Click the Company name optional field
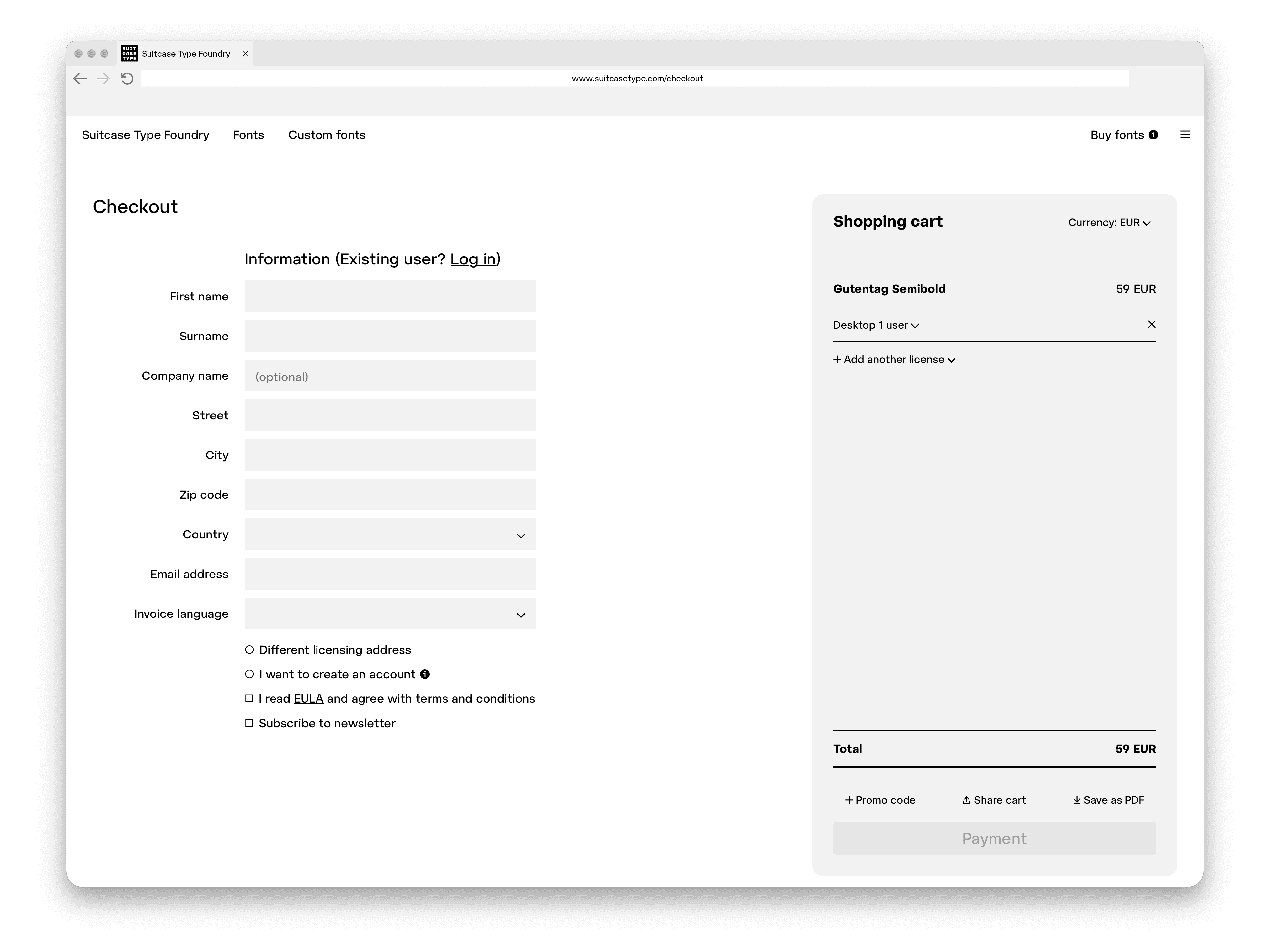 point(390,376)
